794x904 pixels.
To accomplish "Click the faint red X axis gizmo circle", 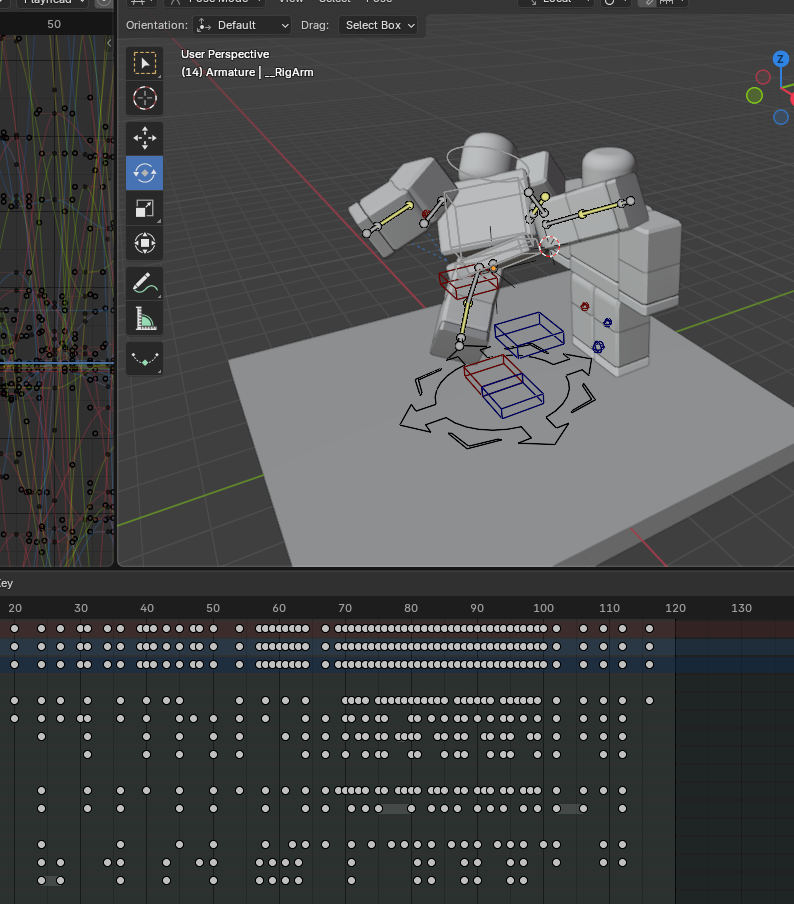I will point(763,77).
